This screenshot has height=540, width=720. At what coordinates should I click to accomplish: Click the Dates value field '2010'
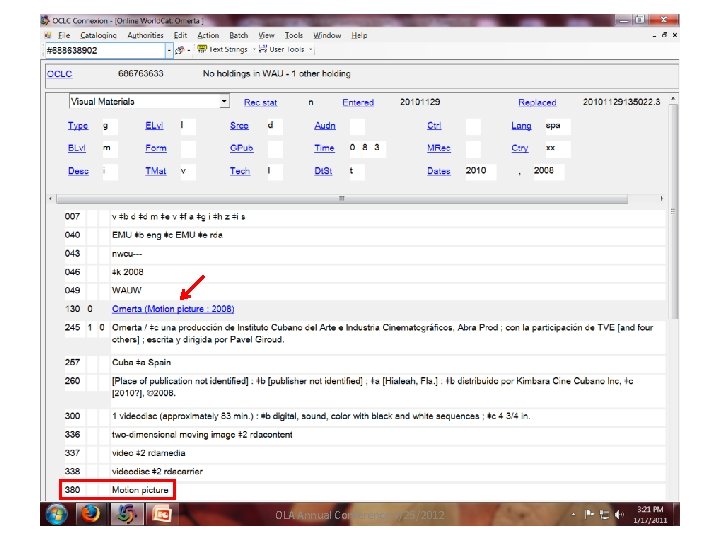[x=480, y=171]
